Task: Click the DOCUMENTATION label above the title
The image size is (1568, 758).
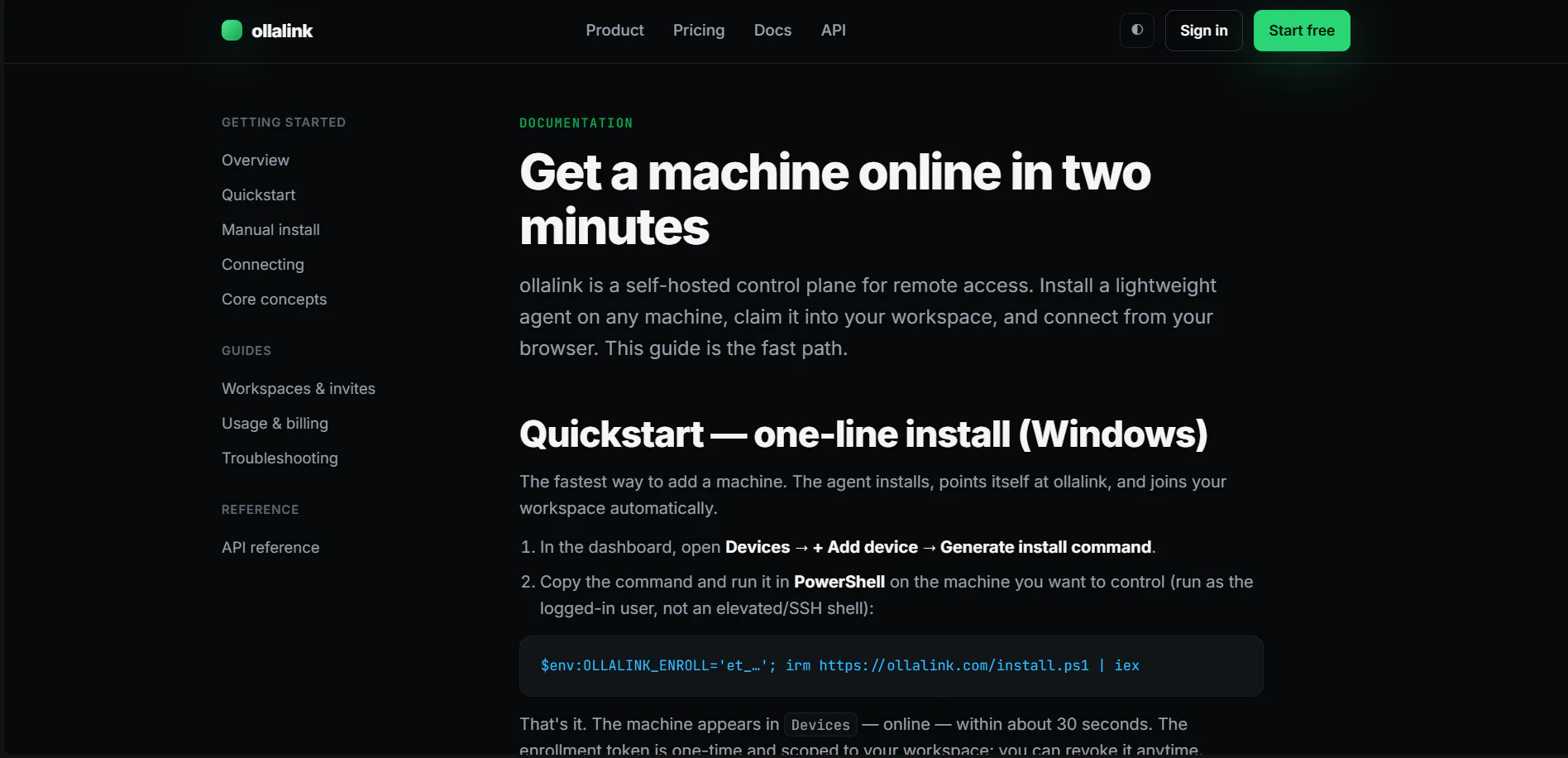Action: (x=576, y=123)
